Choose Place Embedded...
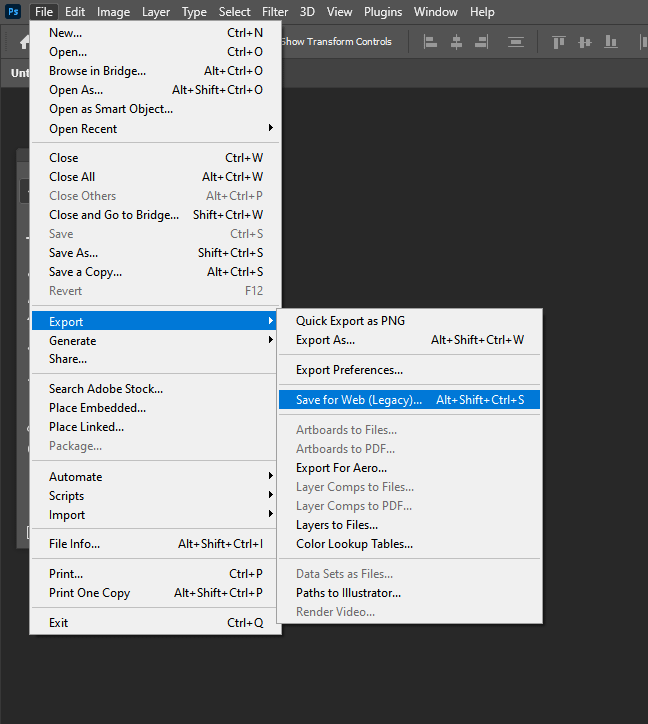Viewport: 648px width, 724px height. (156, 408)
